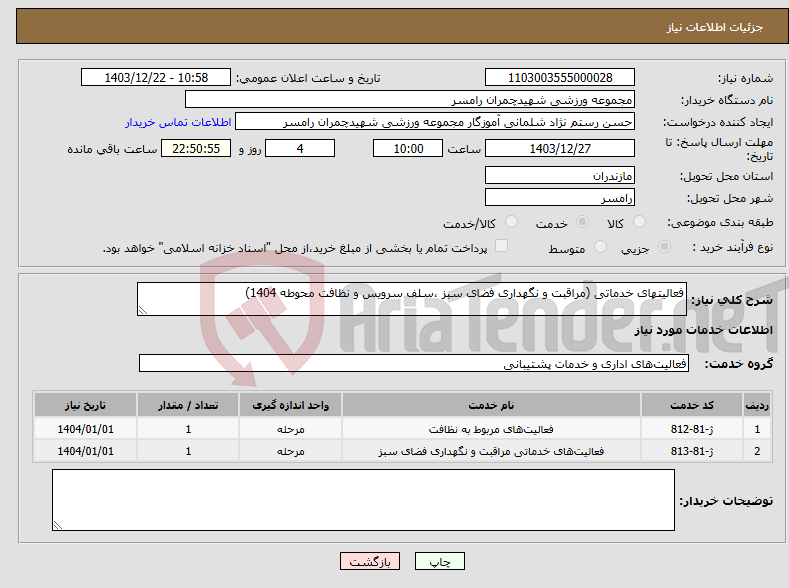The height and width of the screenshot is (588, 789).
Task: Select the جزیی purchase type radio
Action: pos(664,246)
